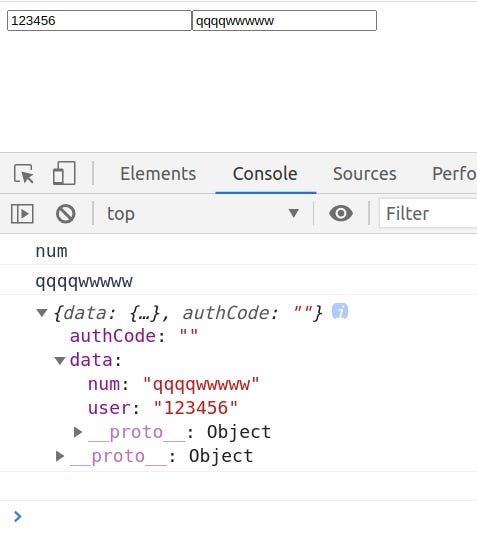Click the input field containing qqqqwwwww

(285, 21)
